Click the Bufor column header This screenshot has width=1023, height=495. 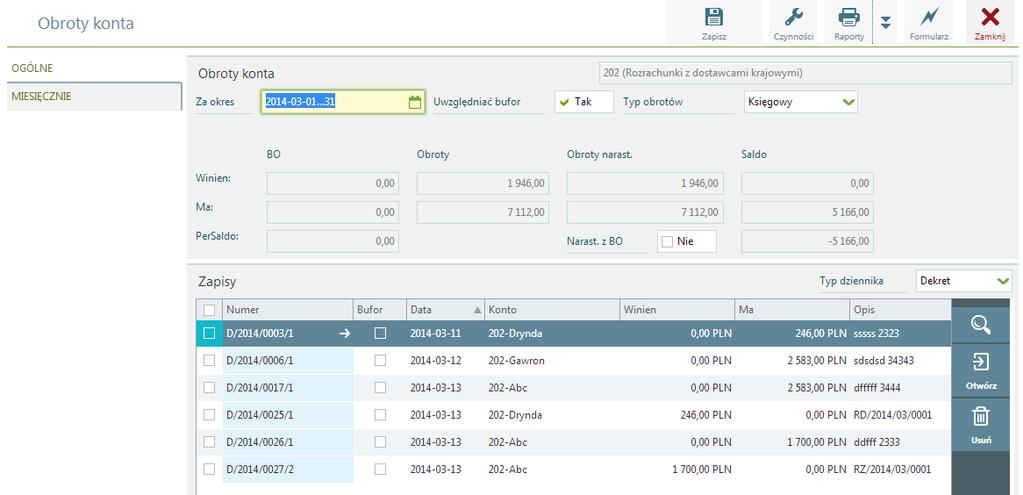pyautogui.click(x=380, y=310)
